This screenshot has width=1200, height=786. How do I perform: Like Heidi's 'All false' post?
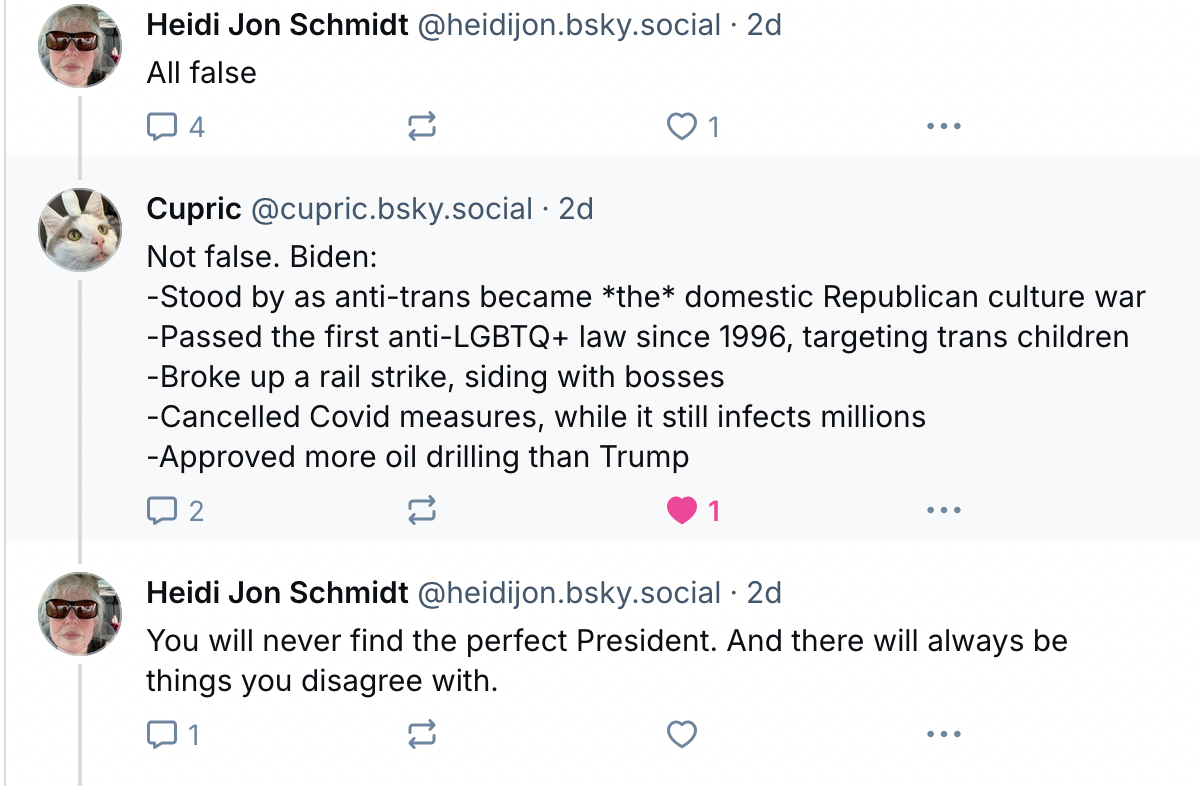point(681,127)
